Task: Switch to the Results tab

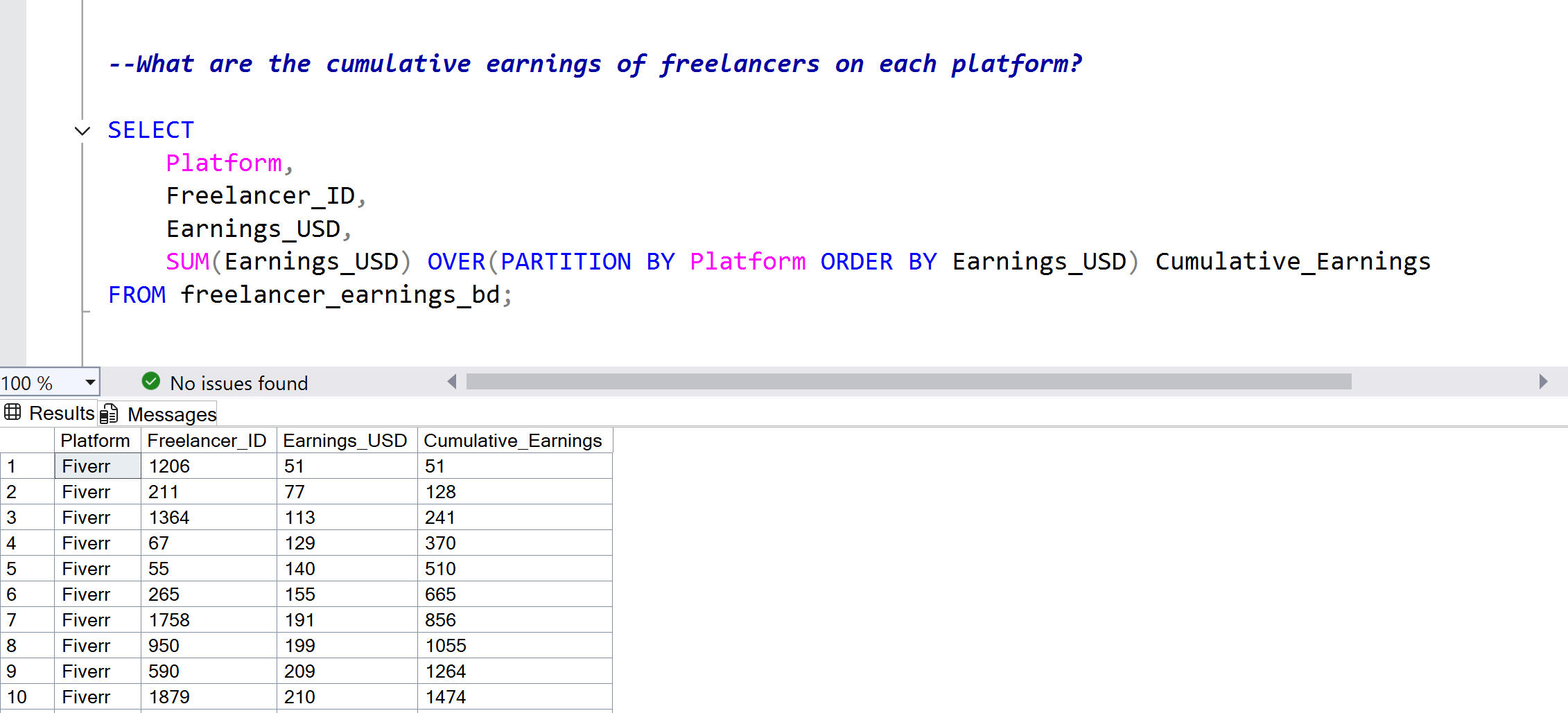Action: 61,414
